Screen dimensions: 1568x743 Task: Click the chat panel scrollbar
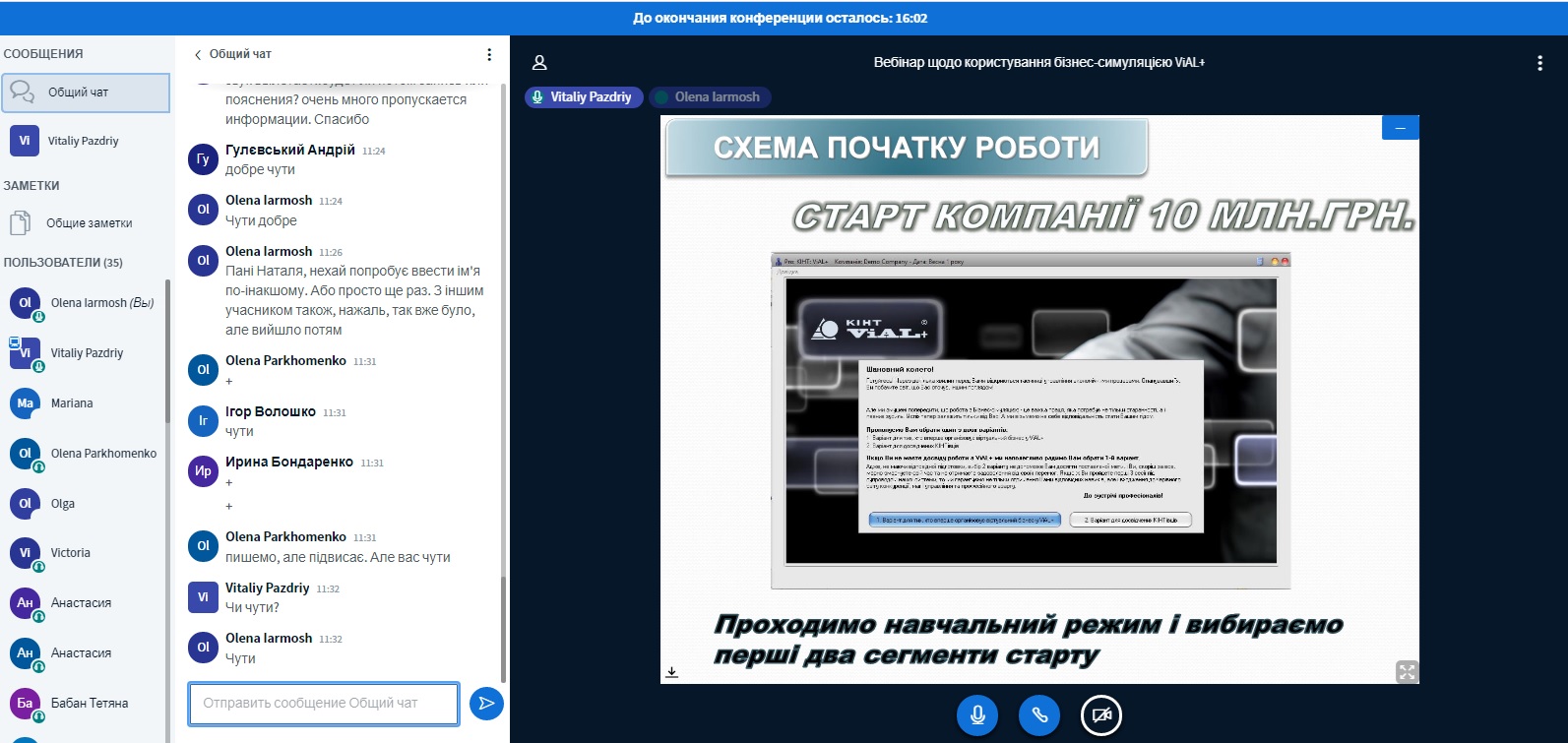(x=504, y=630)
